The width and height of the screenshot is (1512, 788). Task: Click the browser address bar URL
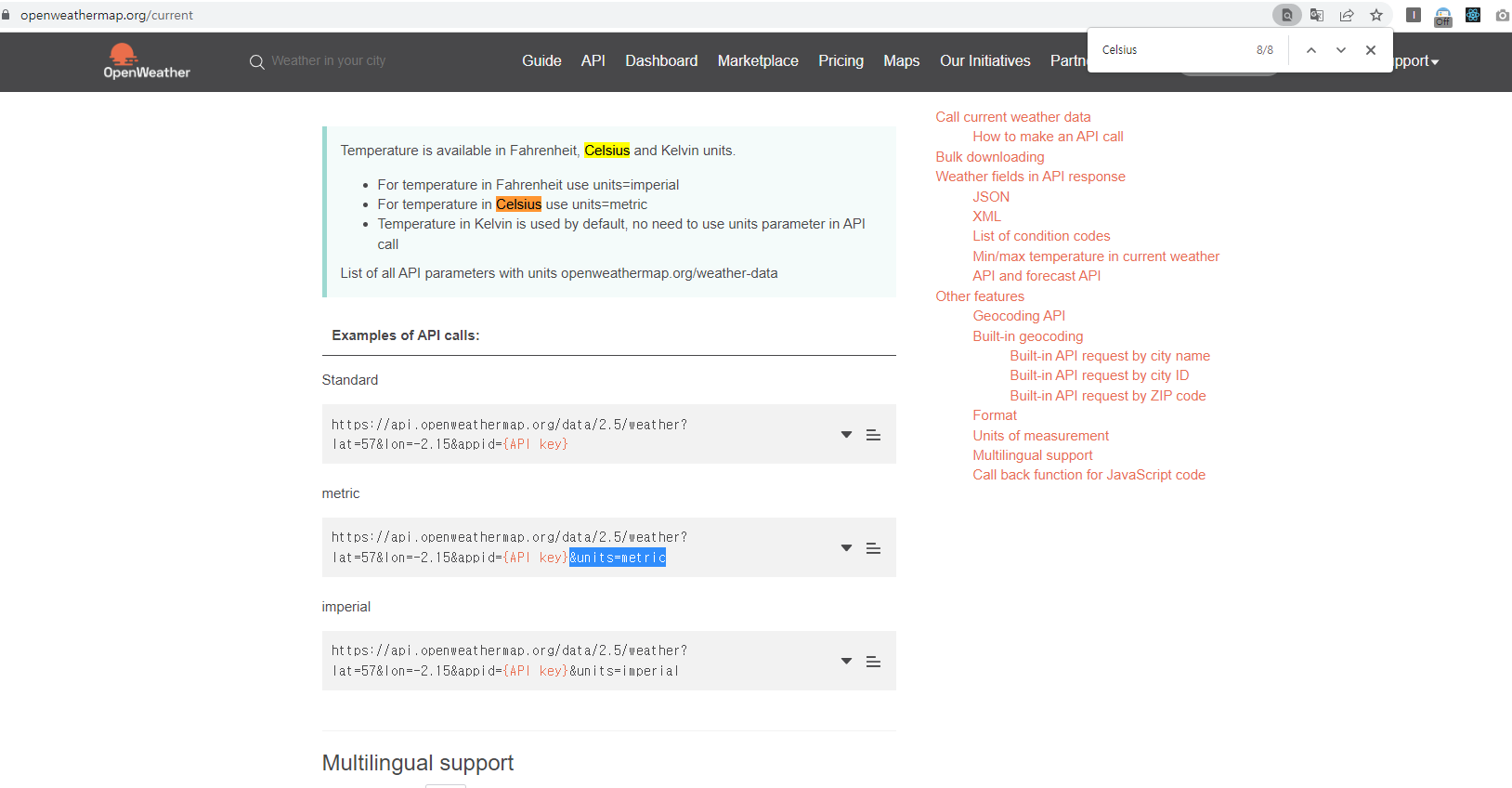pyautogui.click(x=107, y=15)
